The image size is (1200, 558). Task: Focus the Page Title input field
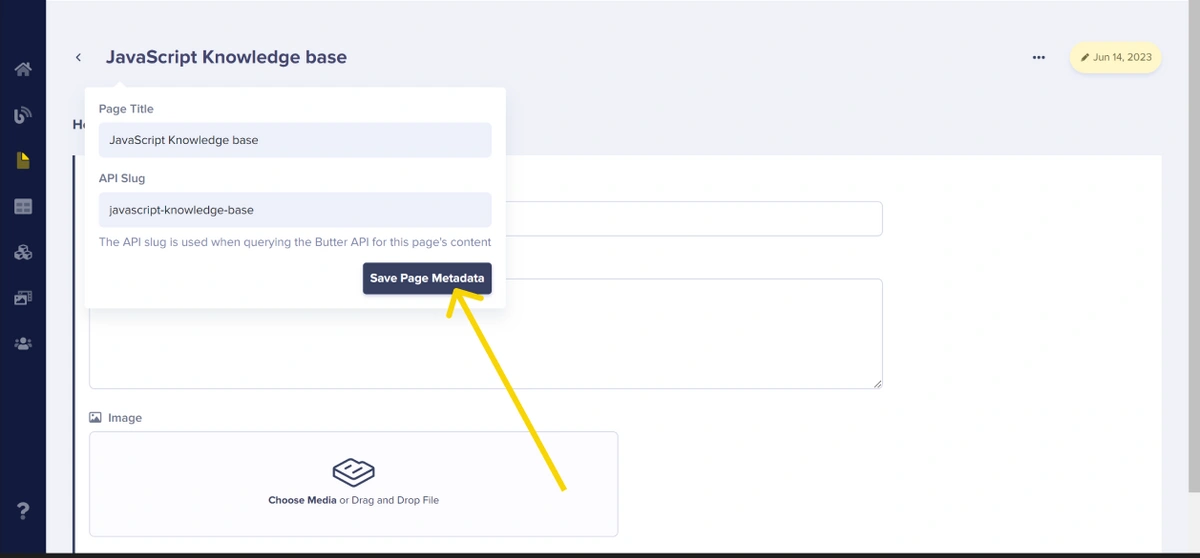tap(295, 140)
